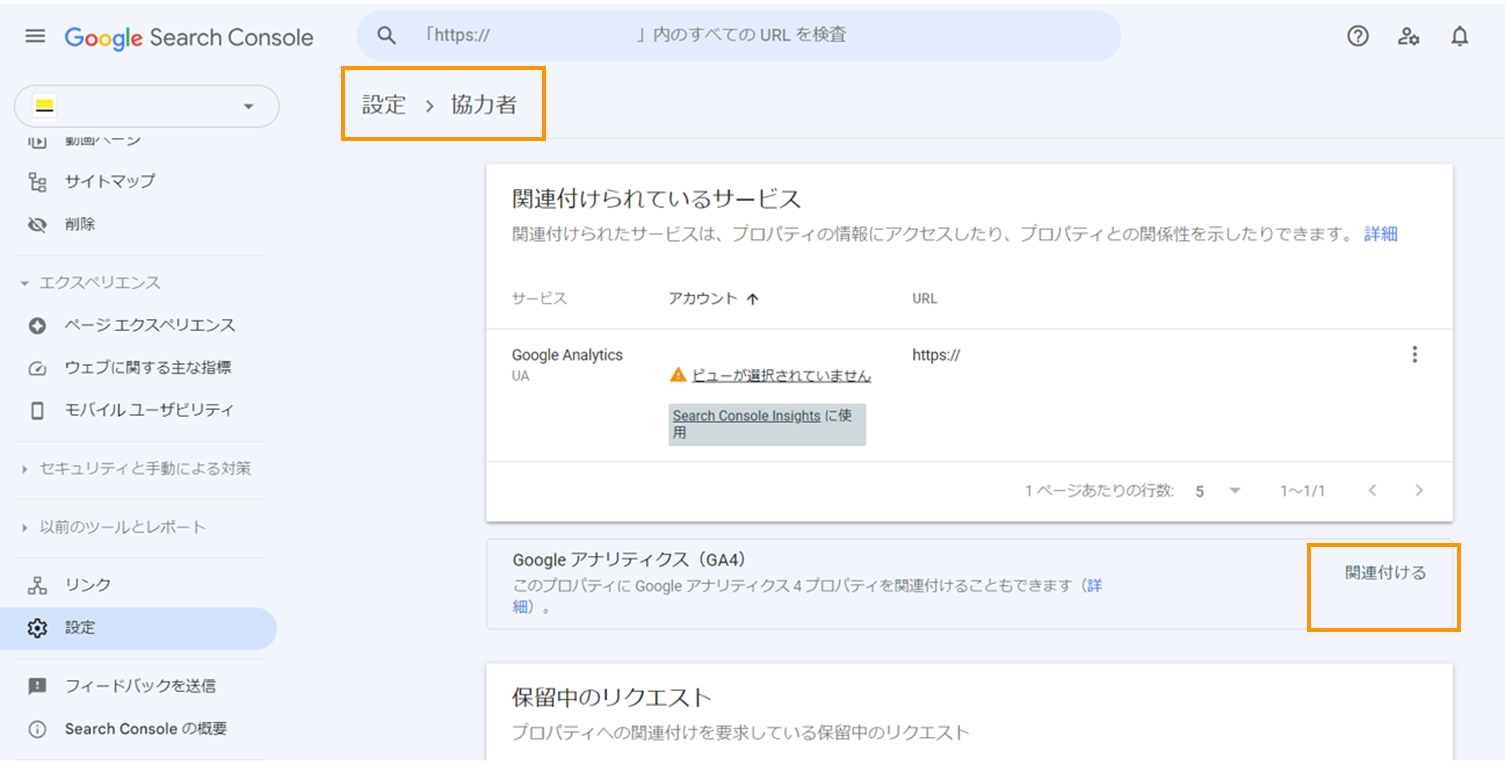Click the core web vitals gauge icon
Image resolution: width=1505 pixels, height=765 pixels.
[x=38, y=368]
